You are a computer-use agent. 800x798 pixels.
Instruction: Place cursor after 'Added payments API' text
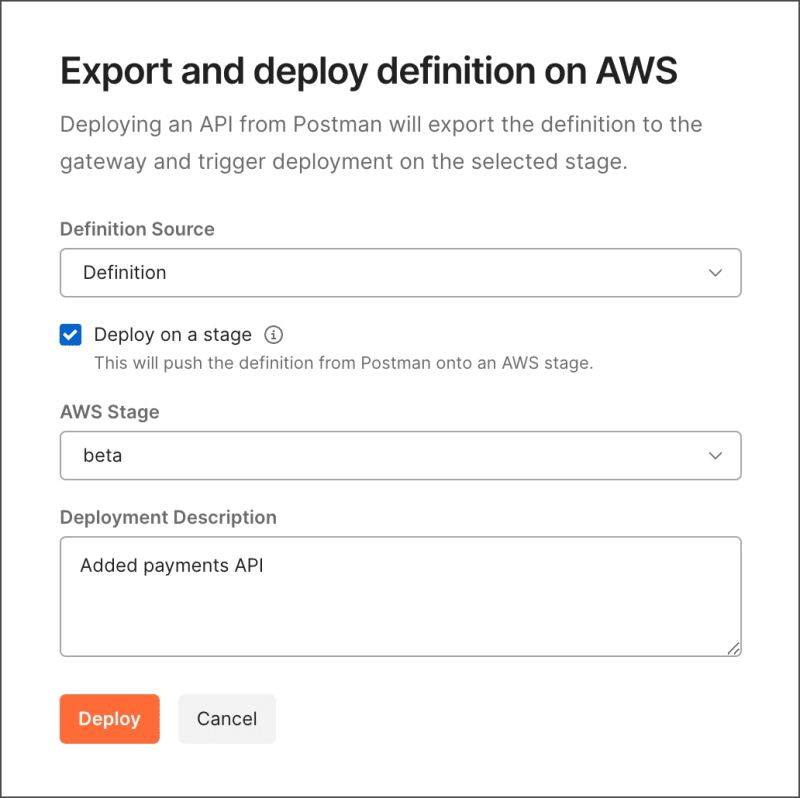coord(264,565)
